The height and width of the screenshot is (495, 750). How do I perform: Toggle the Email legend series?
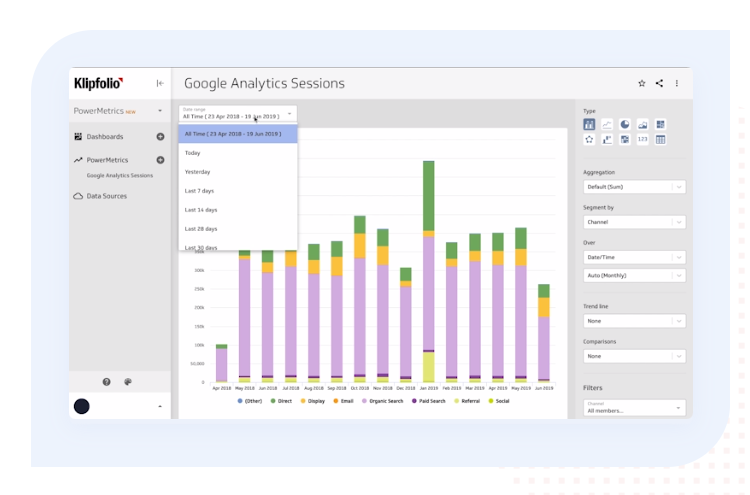pos(343,401)
